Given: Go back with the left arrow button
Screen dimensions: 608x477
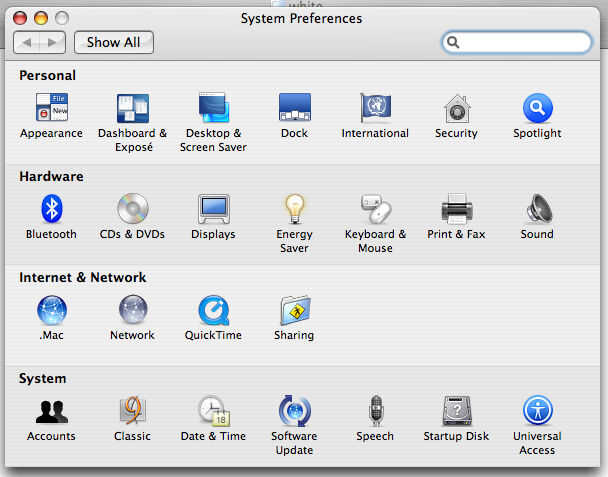Looking at the screenshot, I should 26,42.
